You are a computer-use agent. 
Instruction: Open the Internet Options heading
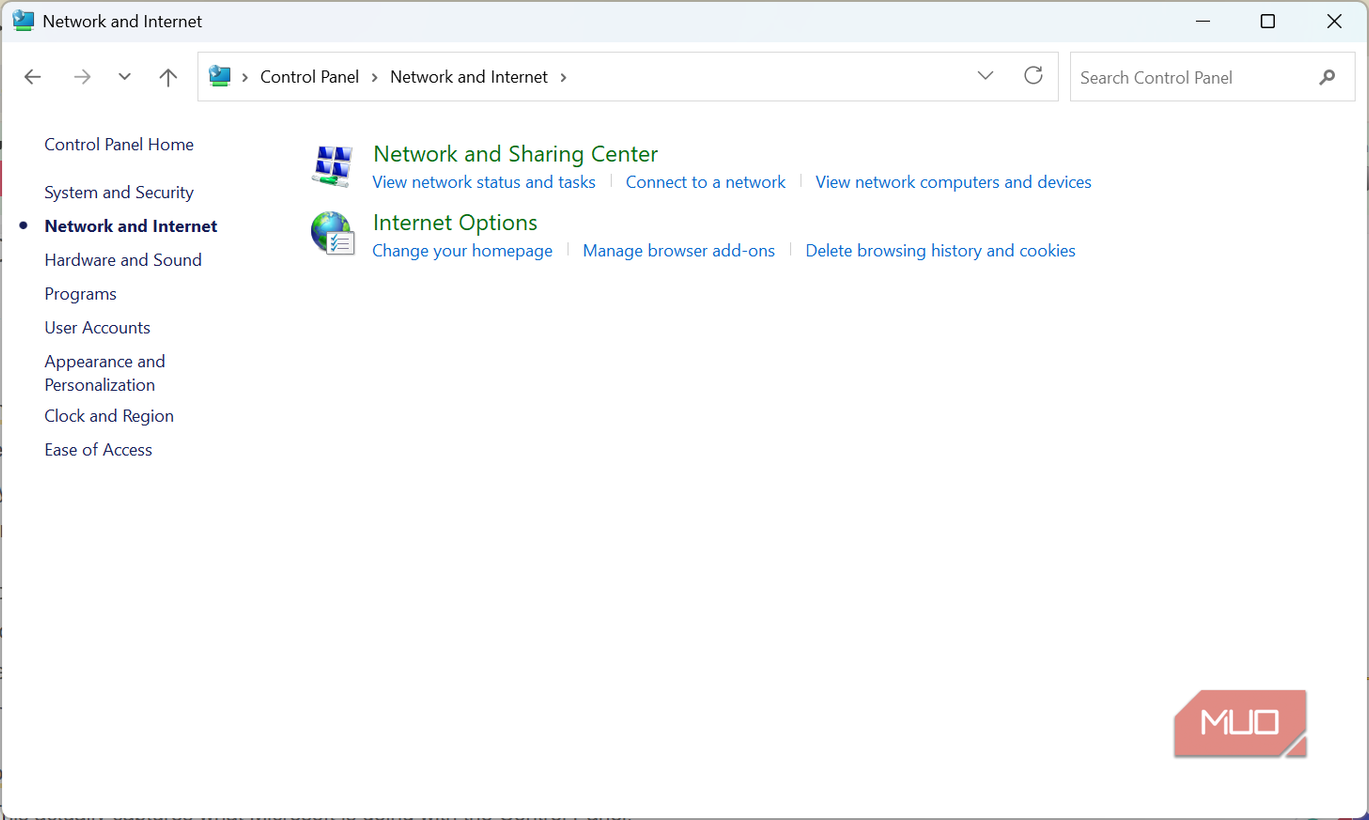pos(455,223)
